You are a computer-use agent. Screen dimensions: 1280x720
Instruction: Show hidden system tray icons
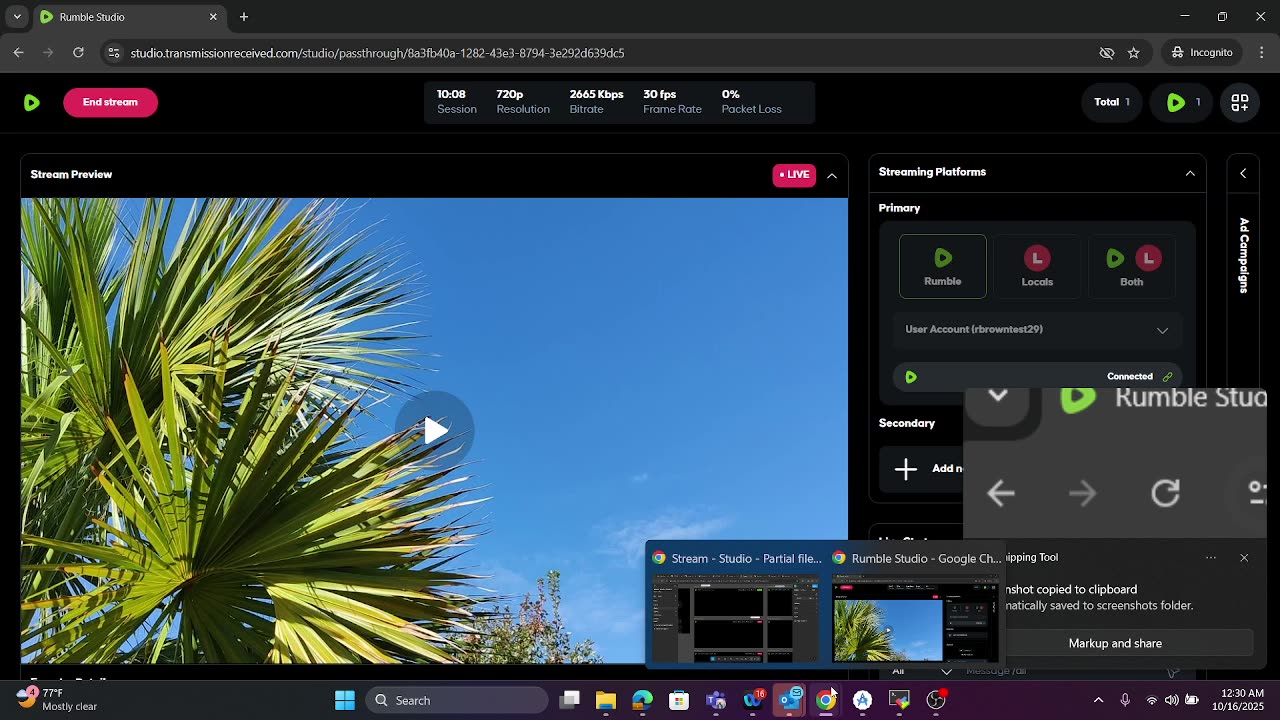1098,700
